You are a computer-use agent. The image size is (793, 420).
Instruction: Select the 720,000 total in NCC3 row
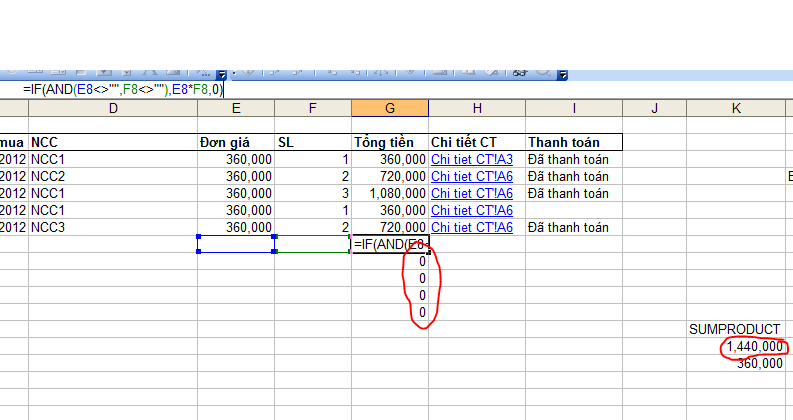pyautogui.click(x=390, y=227)
